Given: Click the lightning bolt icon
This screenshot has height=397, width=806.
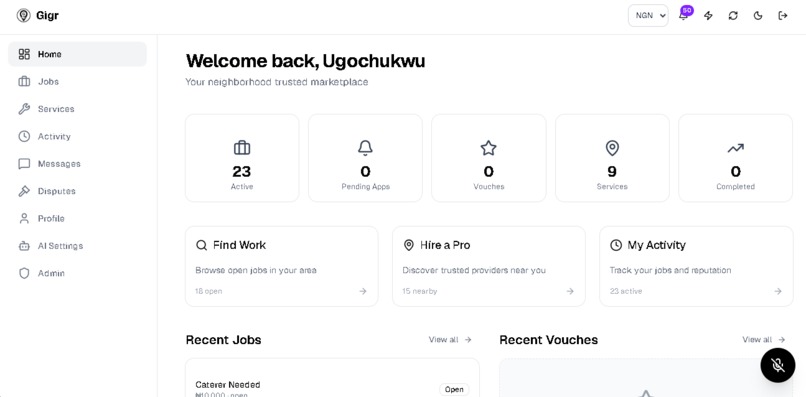Looking at the screenshot, I should pos(708,15).
